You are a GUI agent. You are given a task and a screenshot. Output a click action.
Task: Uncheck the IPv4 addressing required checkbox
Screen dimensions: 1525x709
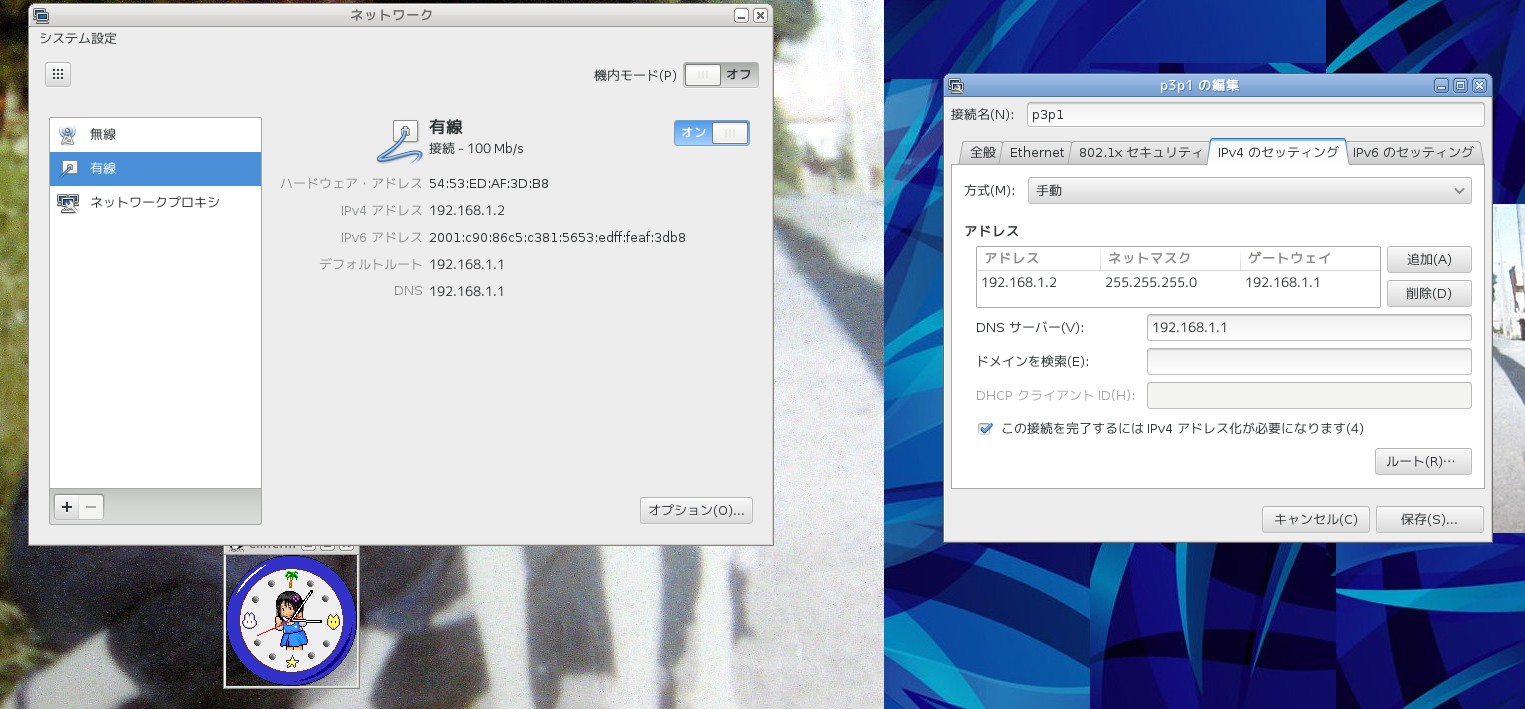click(x=986, y=428)
